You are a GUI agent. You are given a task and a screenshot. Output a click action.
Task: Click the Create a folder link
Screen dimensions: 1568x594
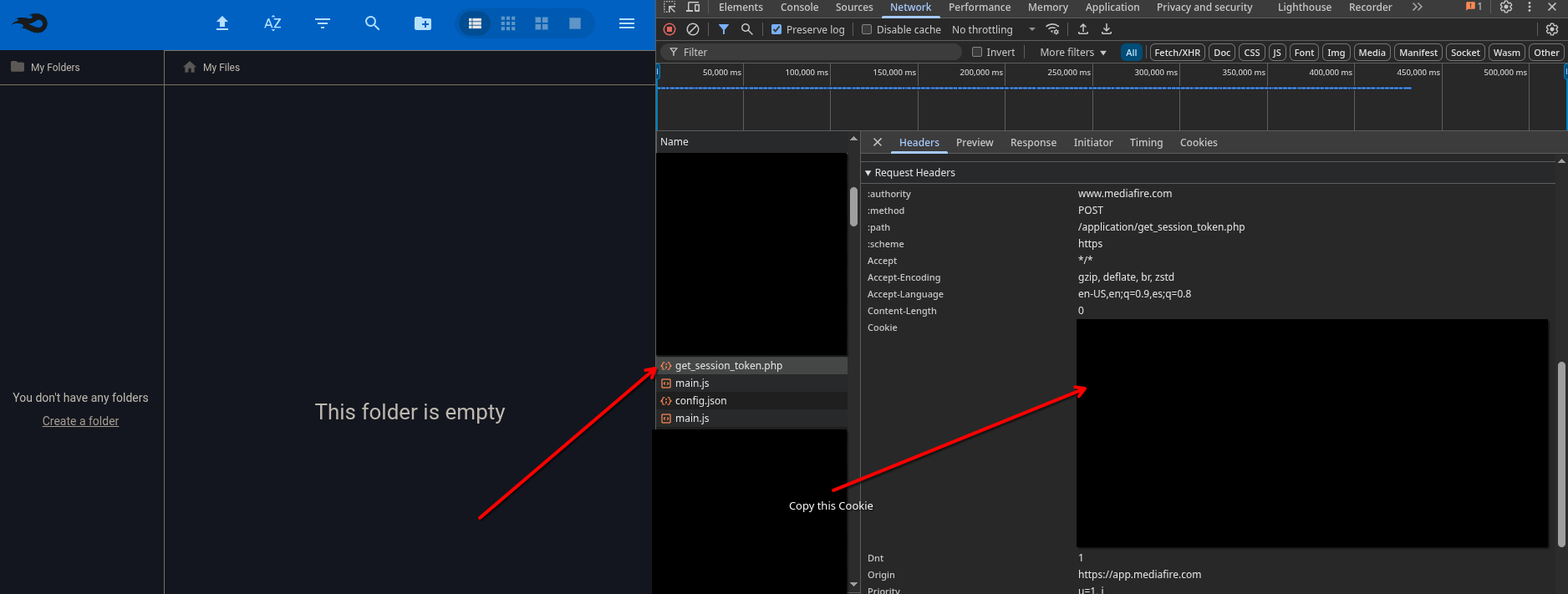pos(80,421)
